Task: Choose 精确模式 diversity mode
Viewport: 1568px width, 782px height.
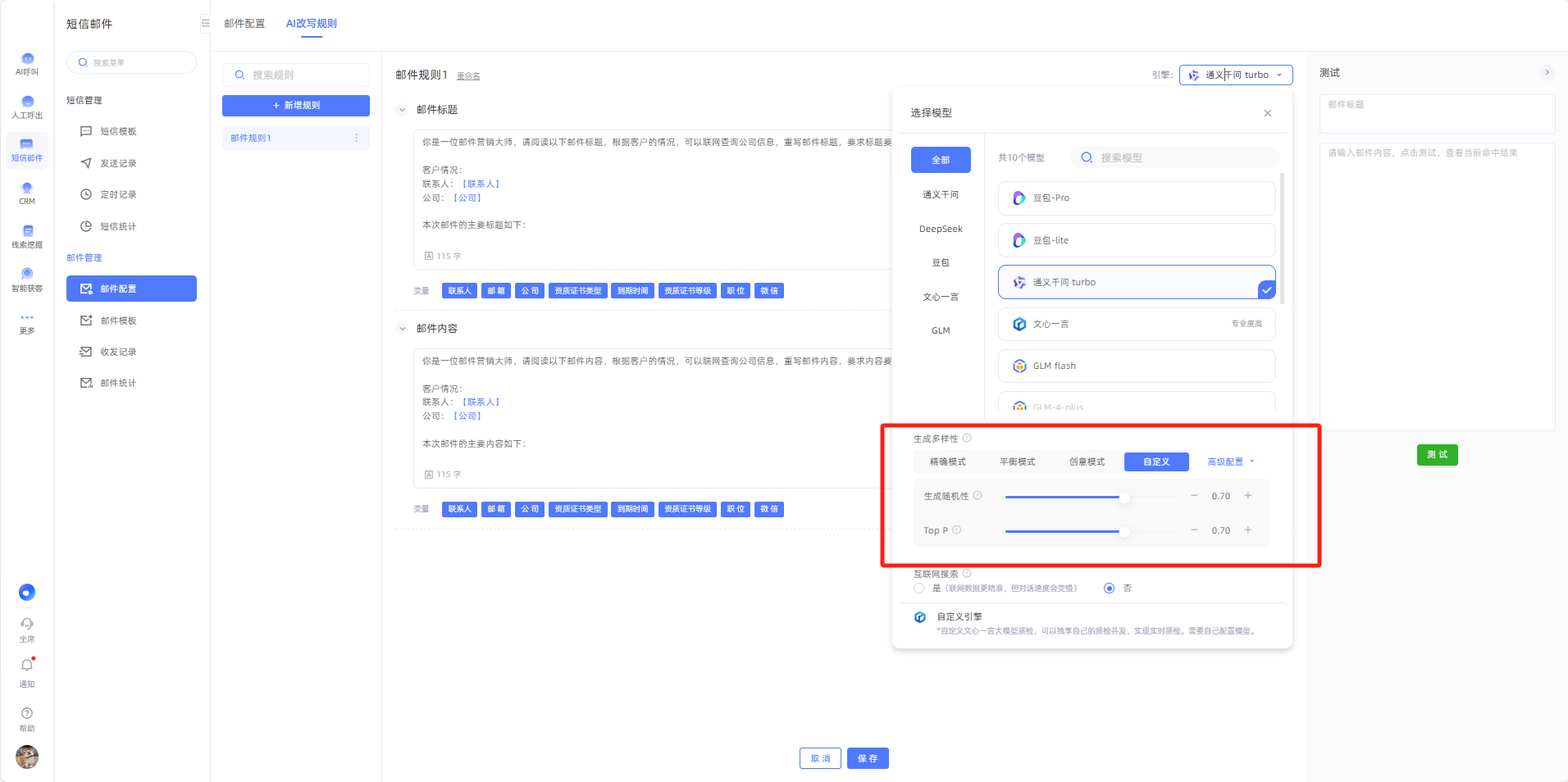Action: click(948, 462)
